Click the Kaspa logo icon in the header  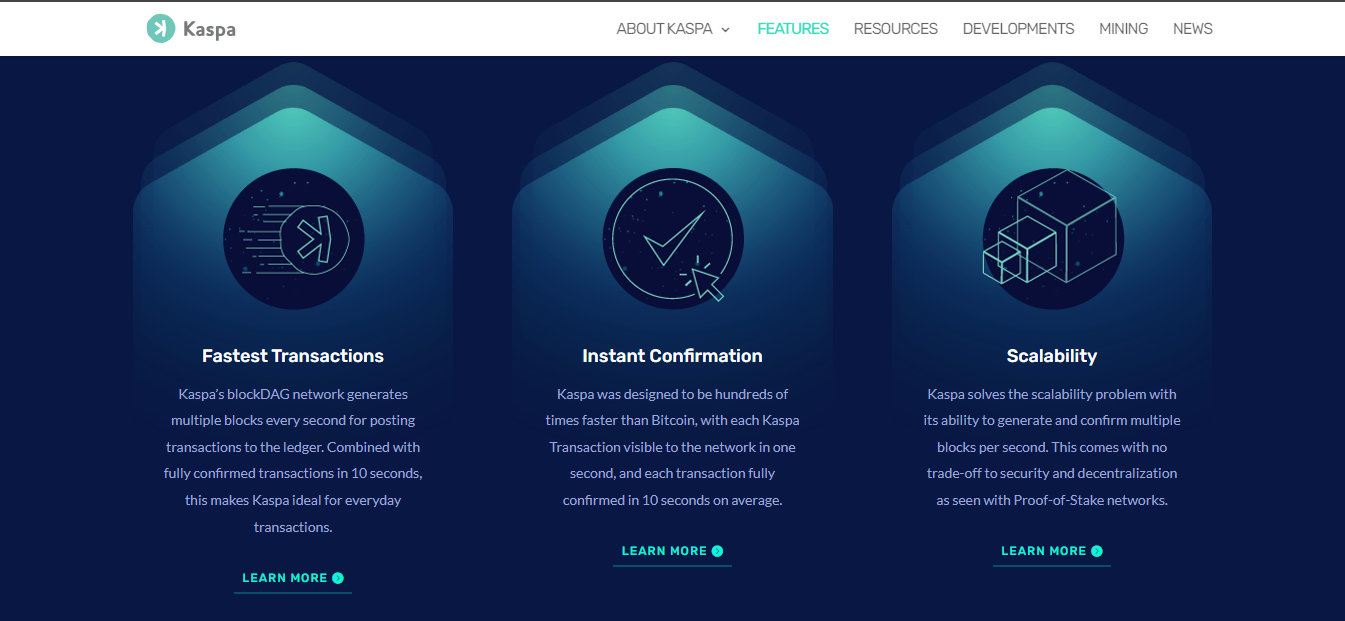click(x=160, y=29)
